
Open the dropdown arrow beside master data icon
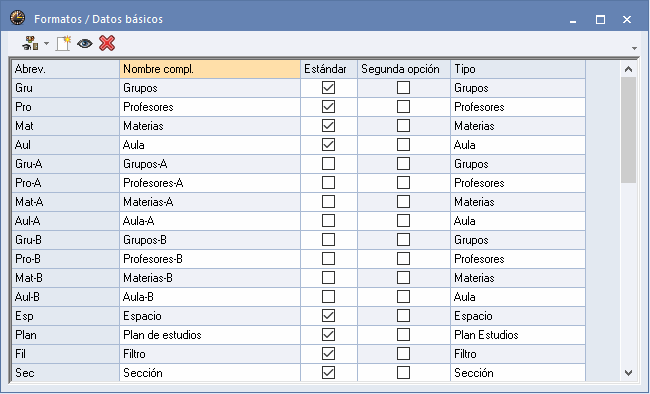click(46, 43)
